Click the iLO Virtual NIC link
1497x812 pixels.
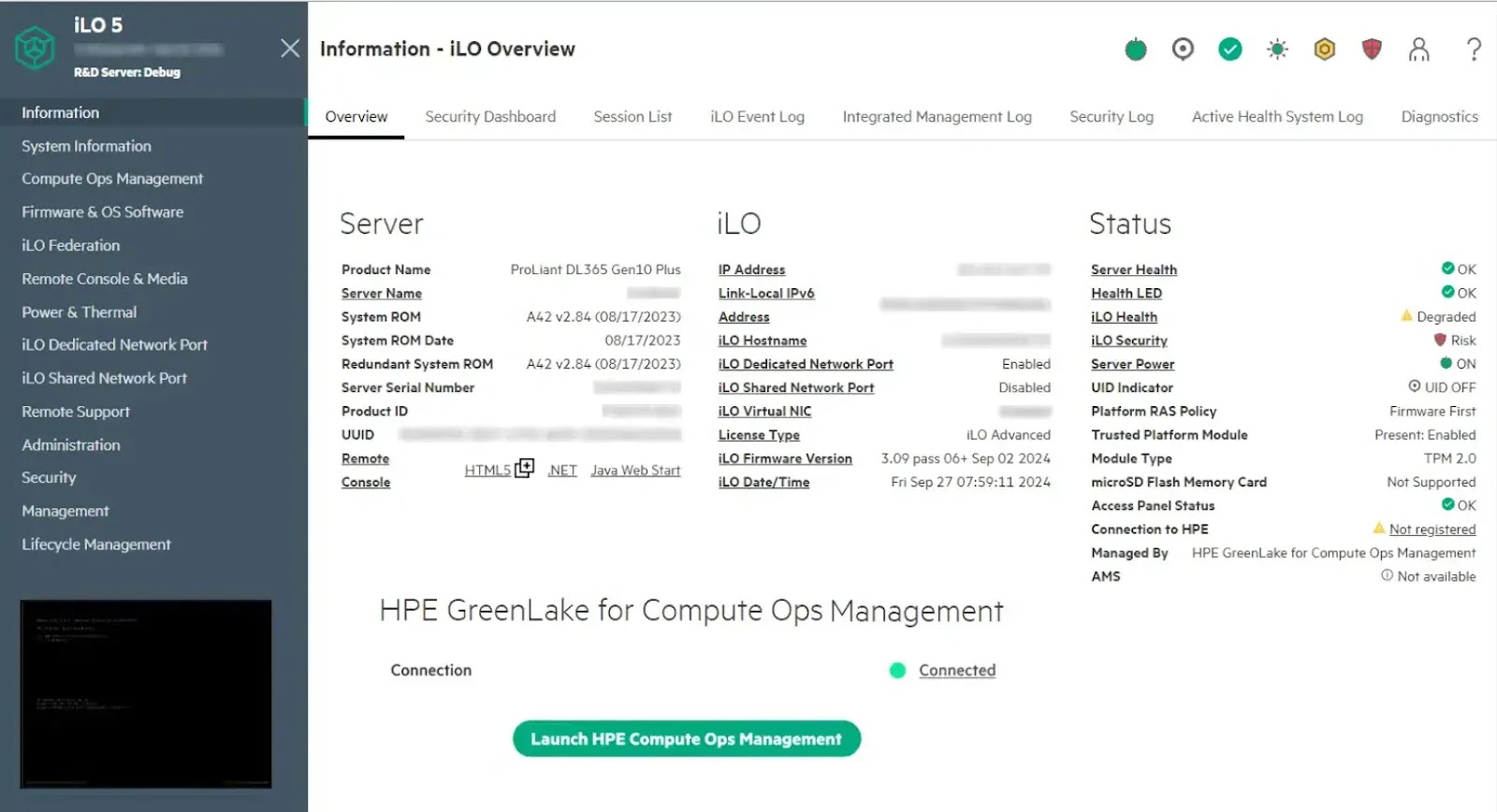click(x=764, y=412)
